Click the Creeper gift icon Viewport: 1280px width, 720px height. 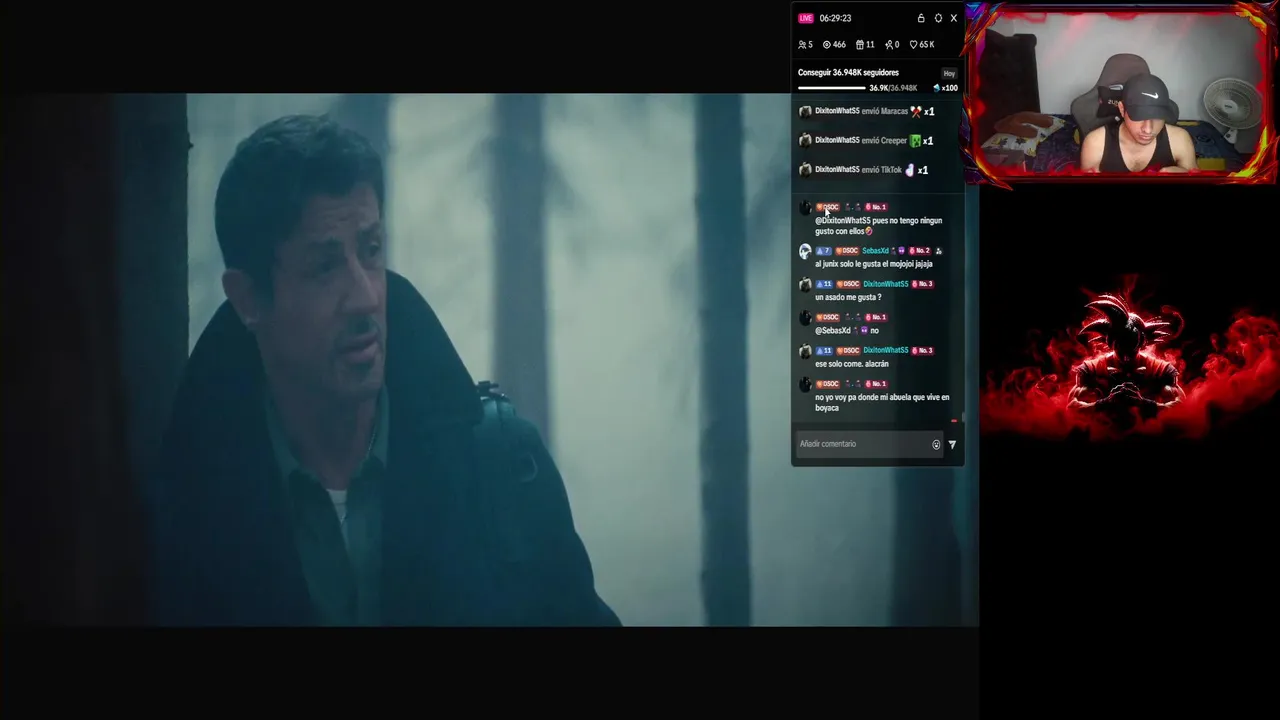pyautogui.click(x=915, y=140)
